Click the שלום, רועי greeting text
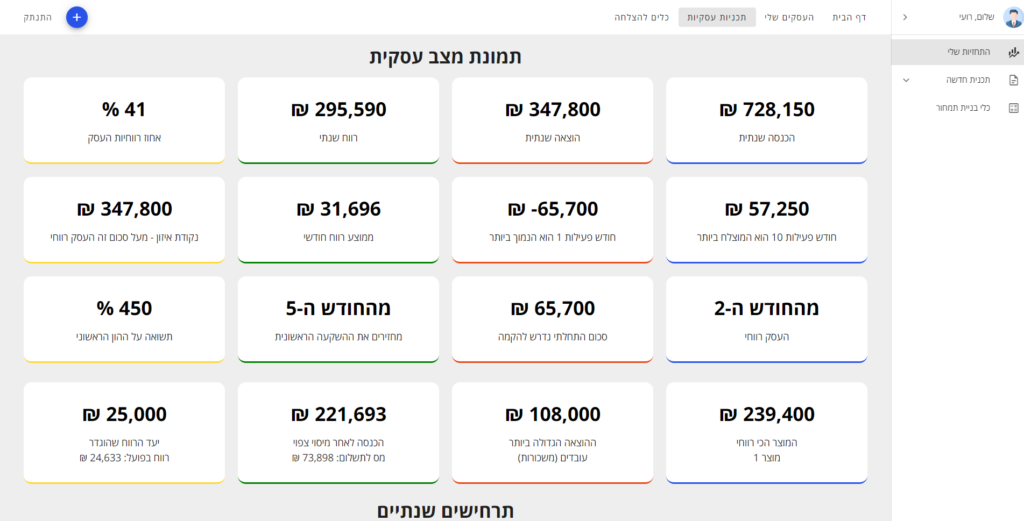1024x521 pixels. click(x=973, y=17)
